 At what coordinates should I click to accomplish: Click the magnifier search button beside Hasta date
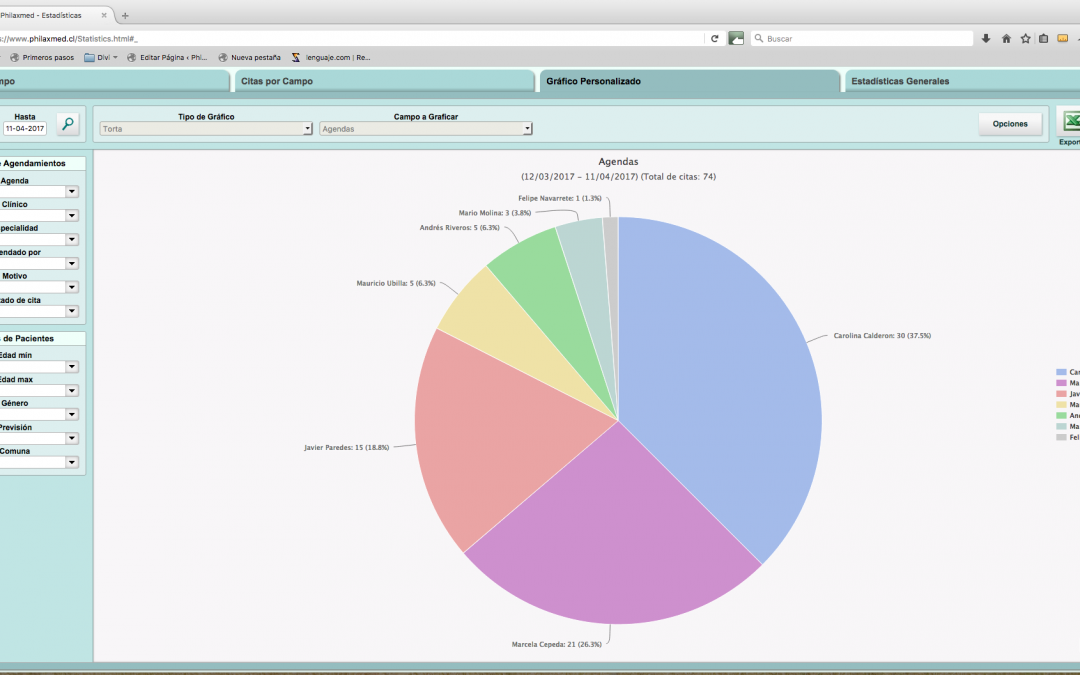click(68, 124)
